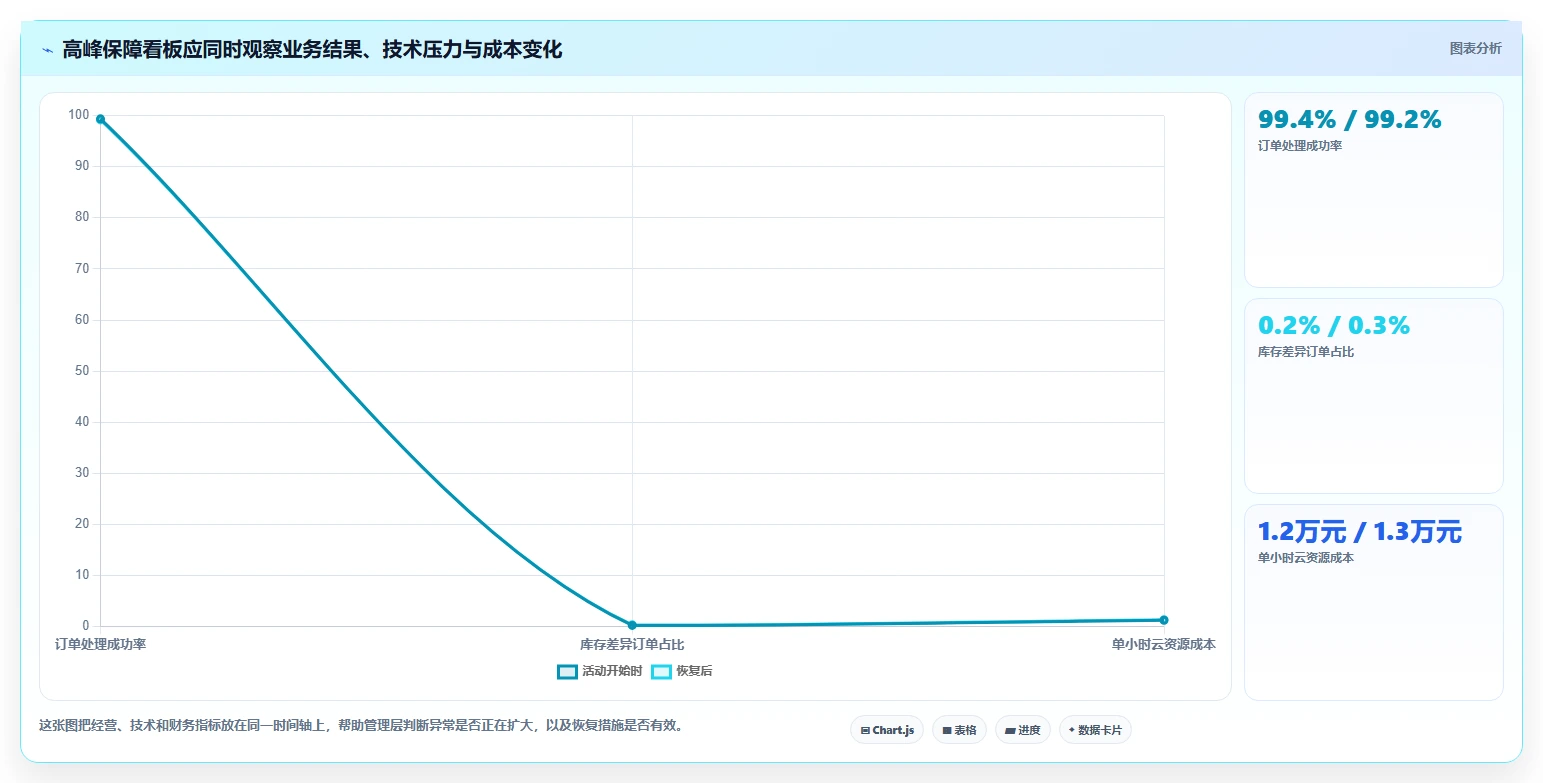The height and width of the screenshot is (783, 1543).
Task: Select the Chart.js tag
Action: click(x=887, y=730)
